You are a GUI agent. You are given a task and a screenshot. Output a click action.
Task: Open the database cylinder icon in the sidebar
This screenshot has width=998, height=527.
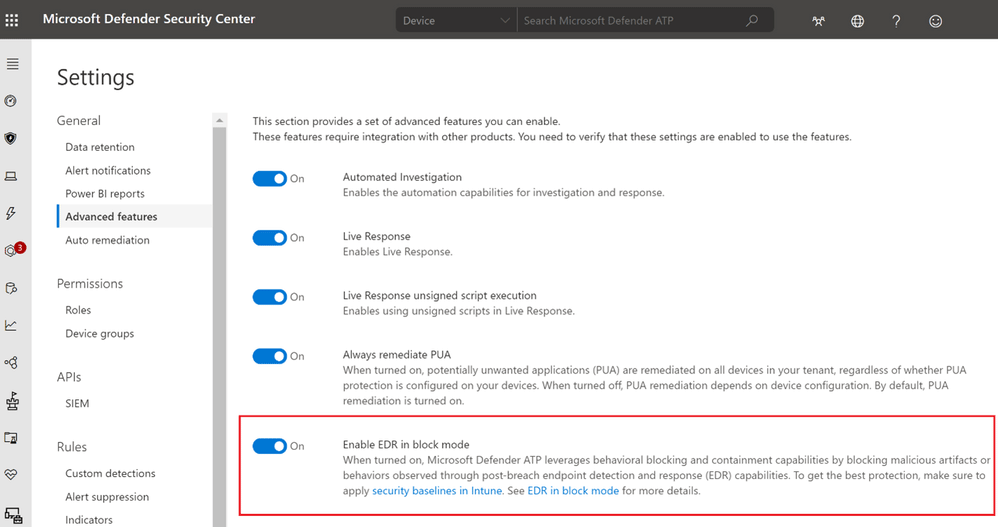tap(11, 288)
